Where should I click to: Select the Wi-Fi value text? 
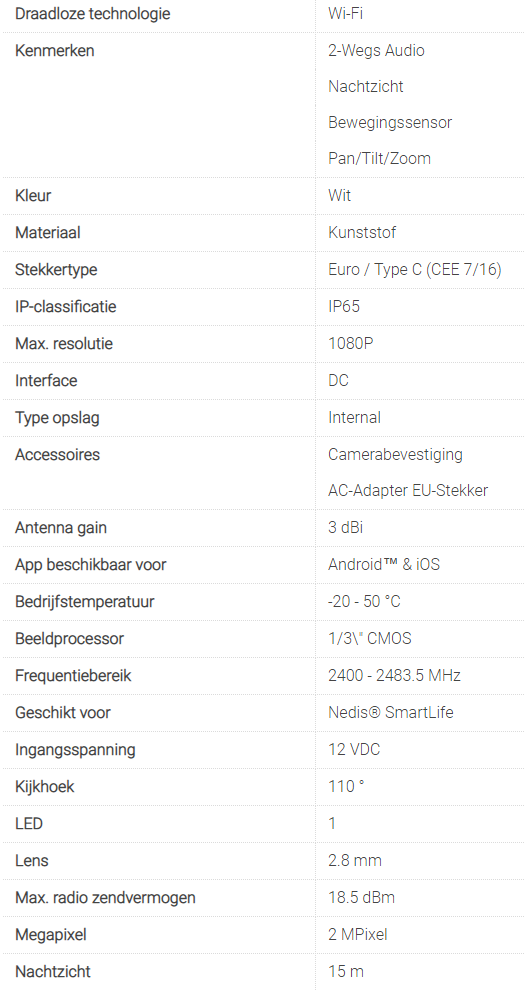[346, 13]
